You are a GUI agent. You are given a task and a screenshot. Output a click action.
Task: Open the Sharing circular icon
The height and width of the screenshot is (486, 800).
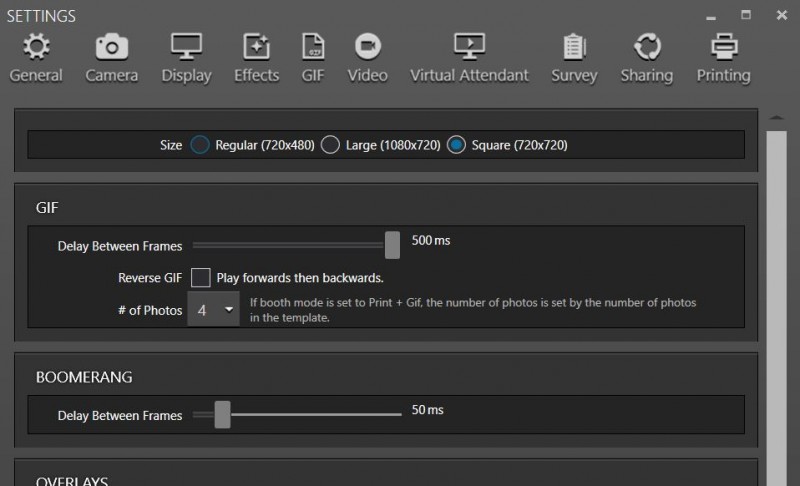647,47
